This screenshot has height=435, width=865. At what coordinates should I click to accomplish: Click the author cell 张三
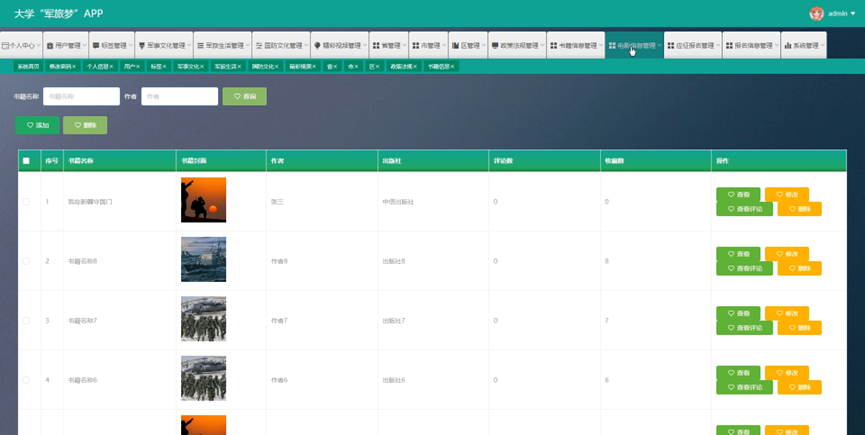coord(277,202)
